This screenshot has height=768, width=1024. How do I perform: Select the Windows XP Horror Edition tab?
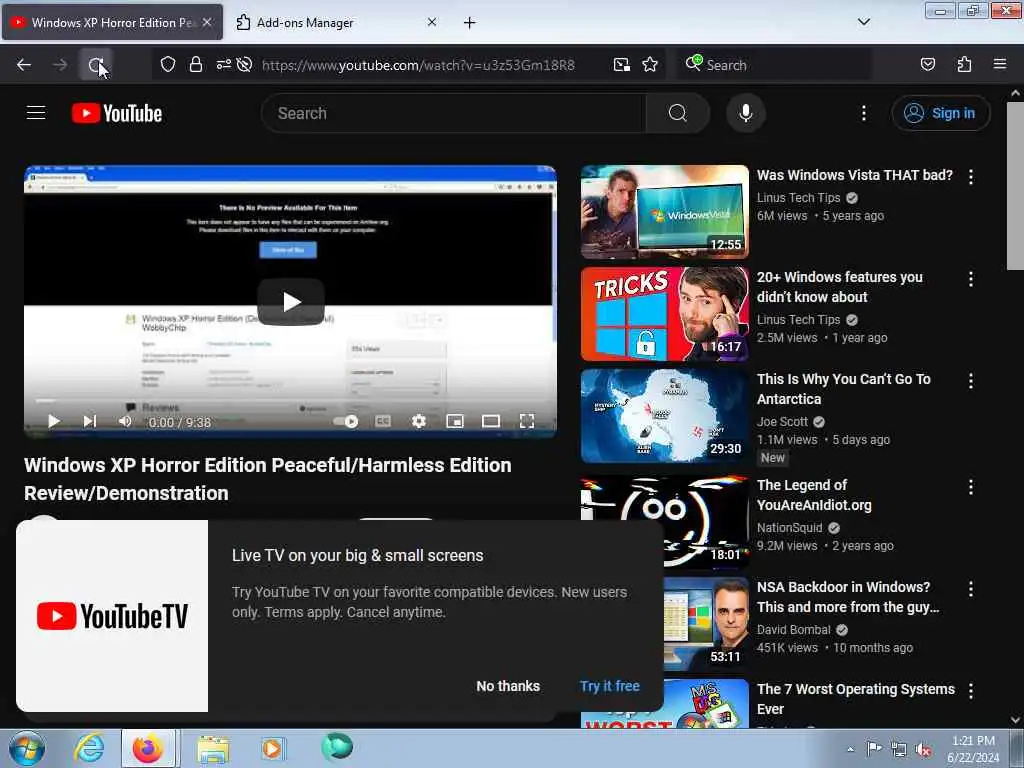(112, 23)
